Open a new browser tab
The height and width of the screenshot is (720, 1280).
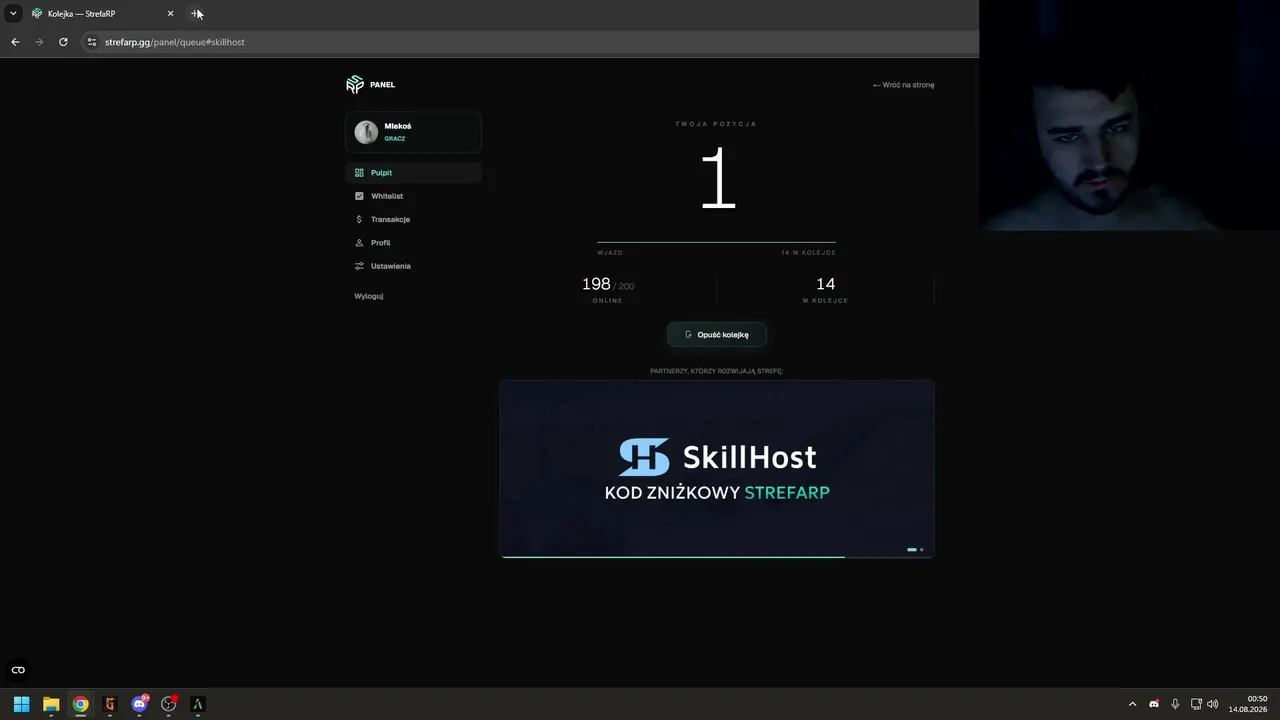tap(196, 14)
